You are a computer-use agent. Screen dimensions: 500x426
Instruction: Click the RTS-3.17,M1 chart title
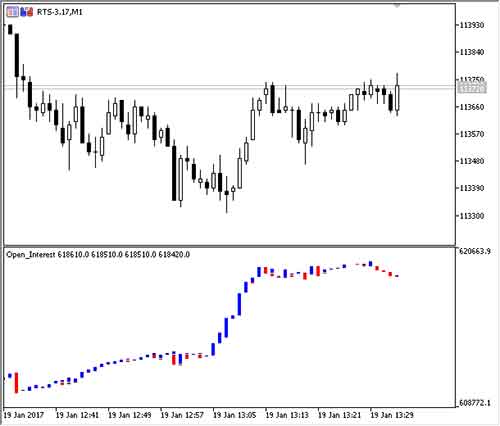[59, 12]
